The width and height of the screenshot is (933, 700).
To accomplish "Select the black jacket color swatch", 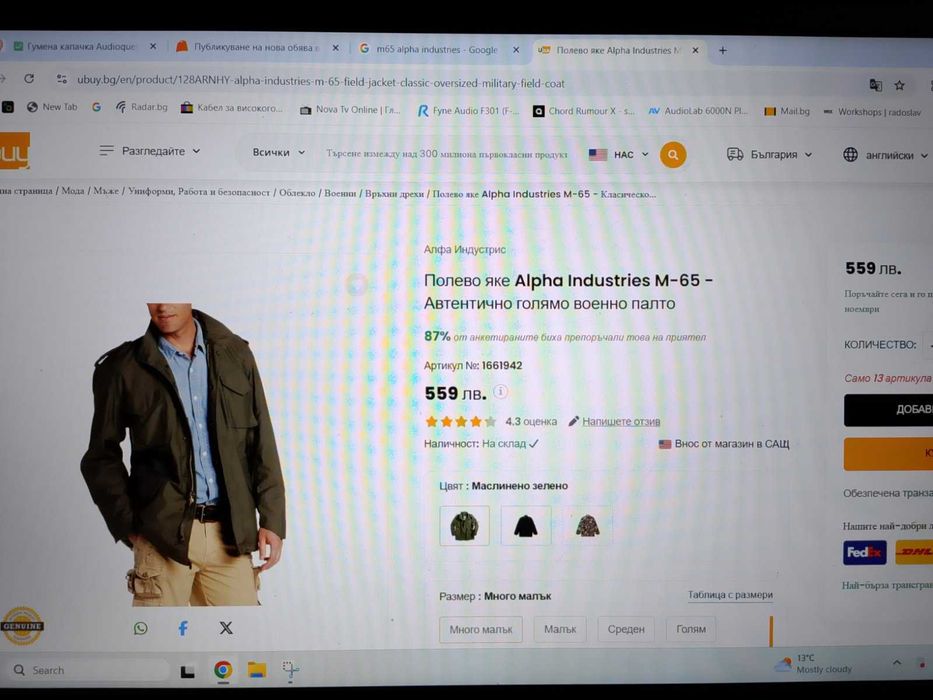I will coord(526,526).
